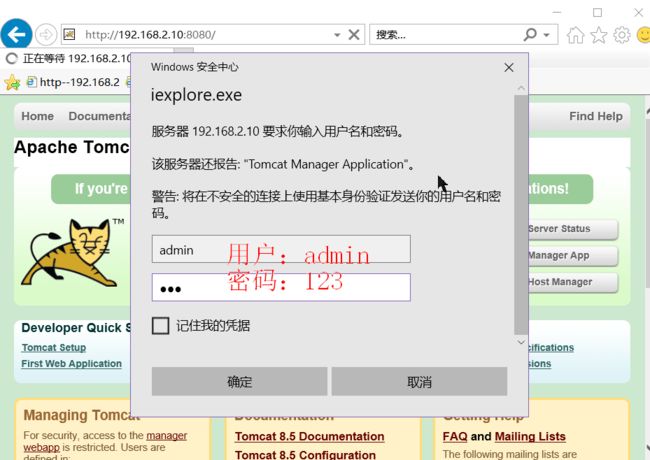The width and height of the screenshot is (650, 460).
Task: Close the Windows Security dialog
Action: 509,67
